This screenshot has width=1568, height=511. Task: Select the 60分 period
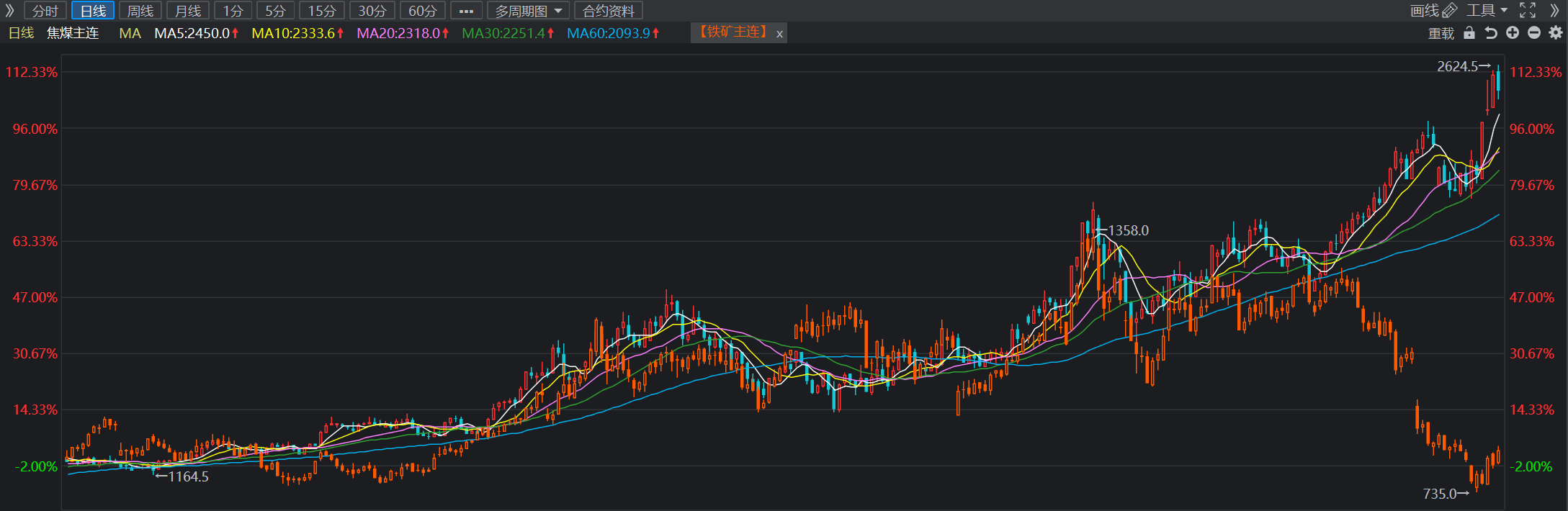point(423,11)
